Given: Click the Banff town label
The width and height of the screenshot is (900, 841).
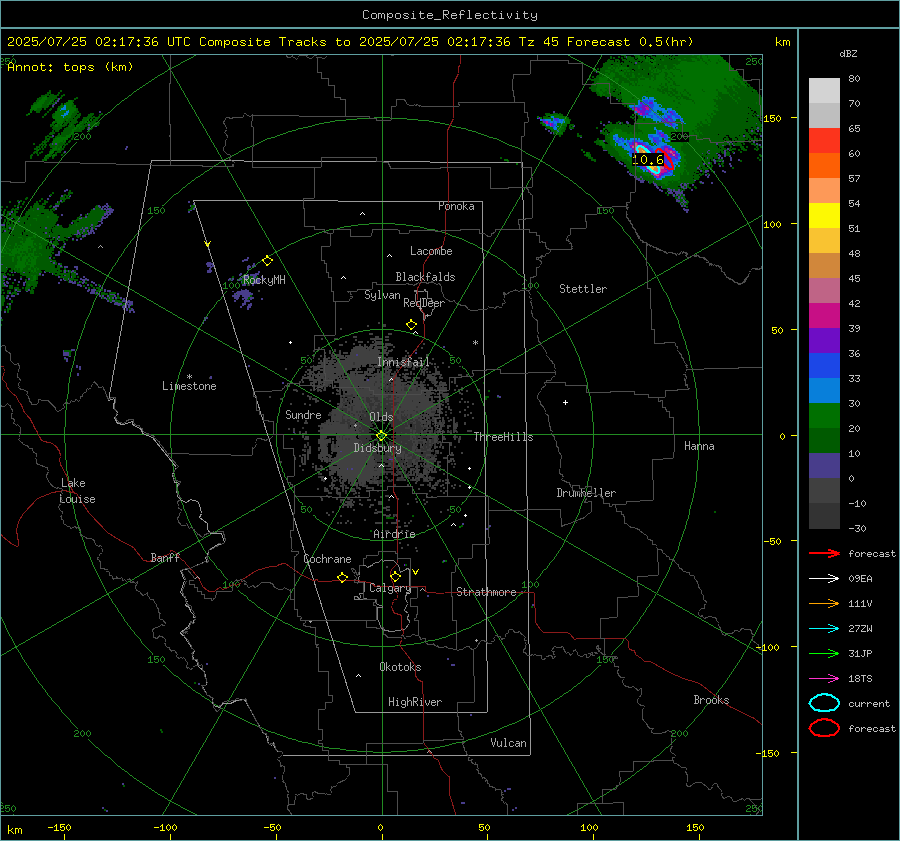Looking at the screenshot, I should pyautogui.click(x=165, y=557).
